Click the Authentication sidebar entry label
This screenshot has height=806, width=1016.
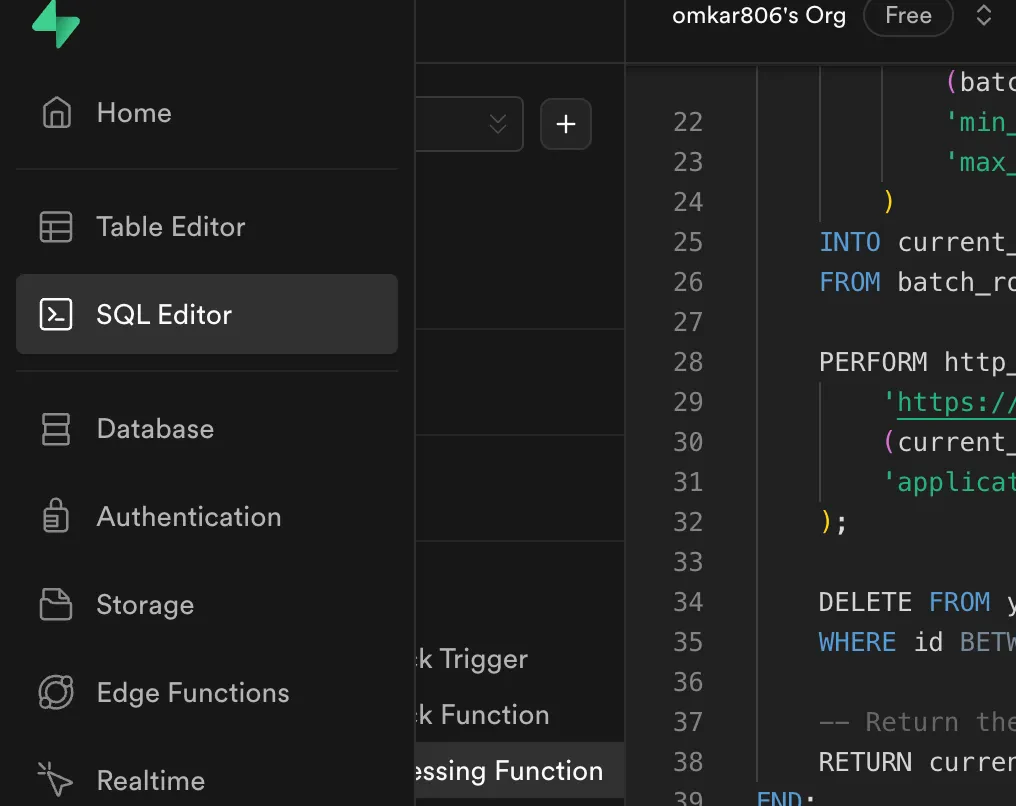tap(188, 517)
